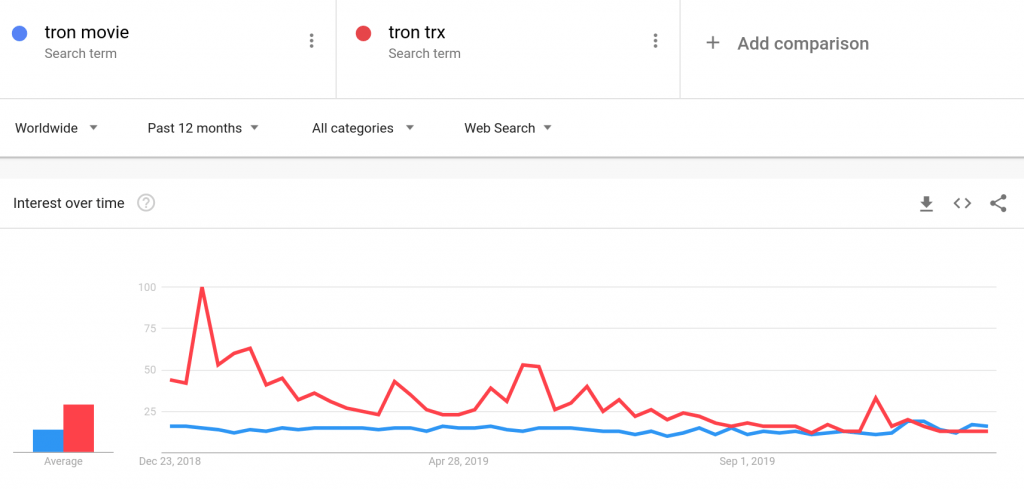Open the embed code icon

962,203
